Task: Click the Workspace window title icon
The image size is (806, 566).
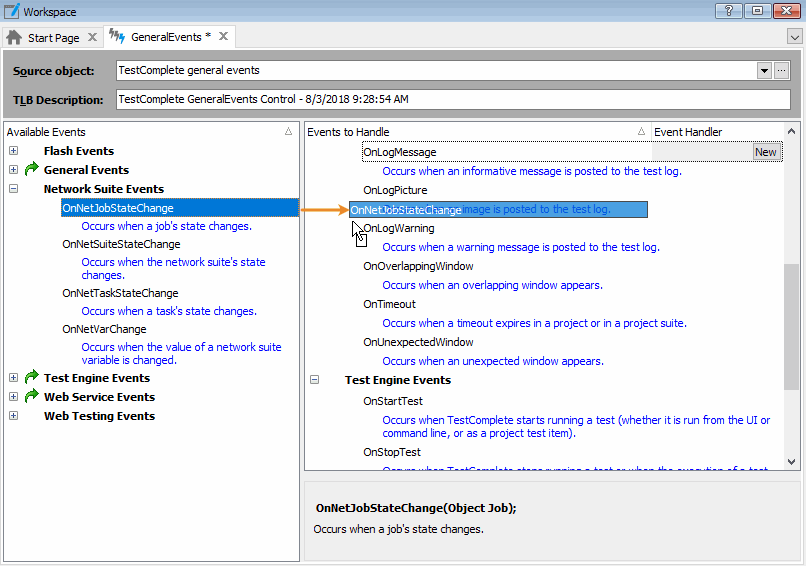Action: click(x=11, y=11)
